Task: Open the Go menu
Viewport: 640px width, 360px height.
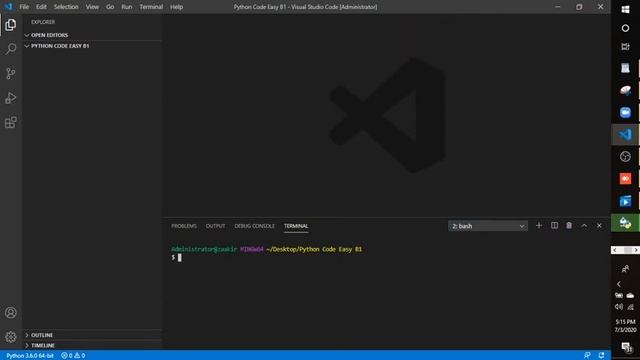Action: 110,7
